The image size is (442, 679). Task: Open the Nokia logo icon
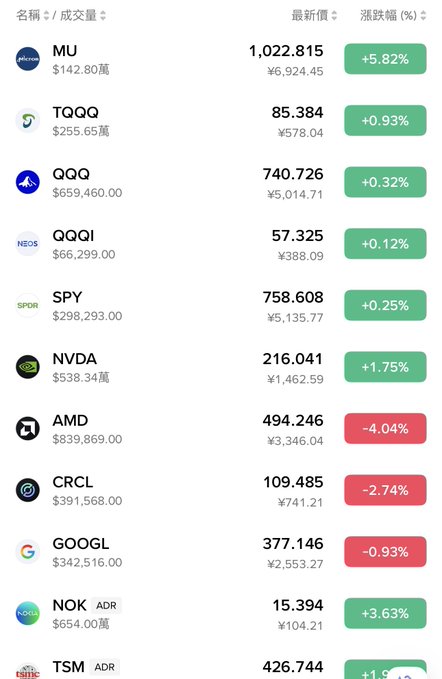(x=28, y=614)
